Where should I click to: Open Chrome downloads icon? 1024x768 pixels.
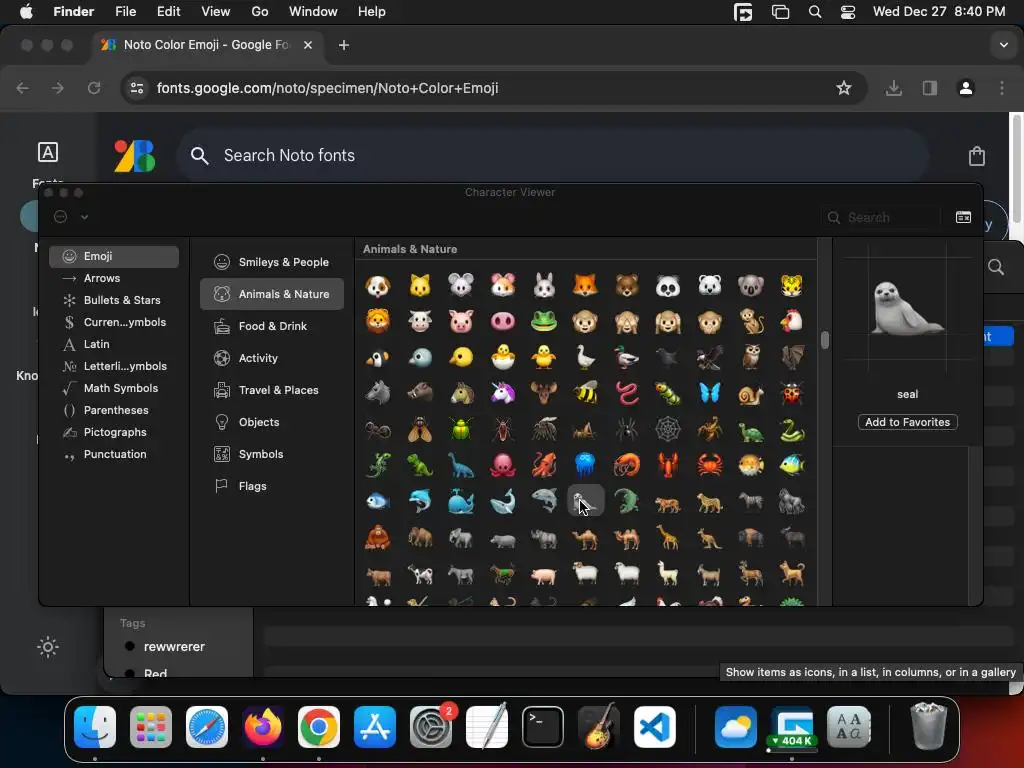click(x=893, y=88)
